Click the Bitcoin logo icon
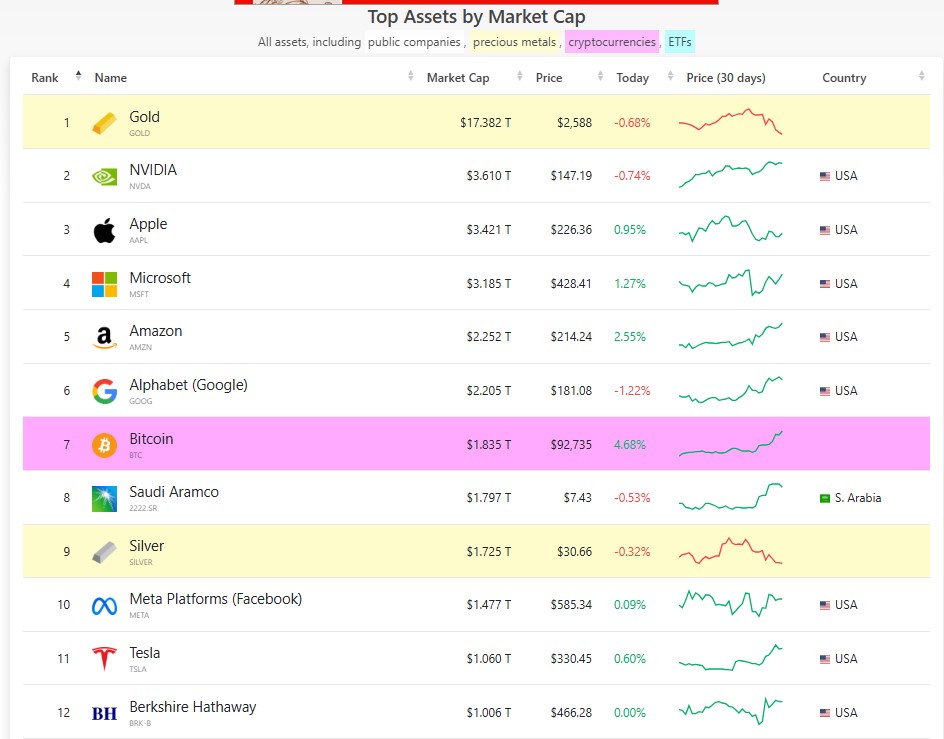 pyautogui.click(x=104, y=445)
